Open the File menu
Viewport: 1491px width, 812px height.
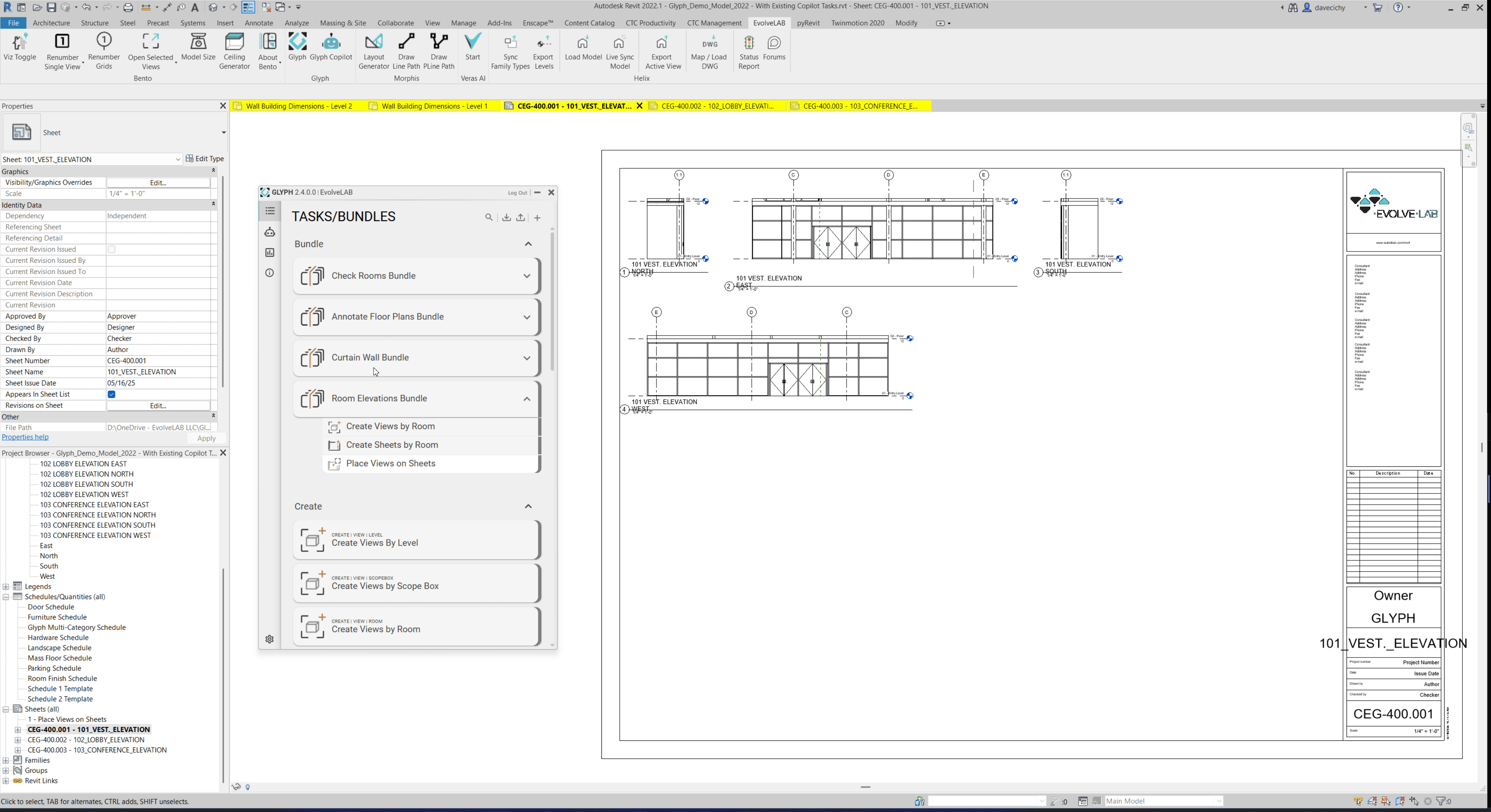13,23
